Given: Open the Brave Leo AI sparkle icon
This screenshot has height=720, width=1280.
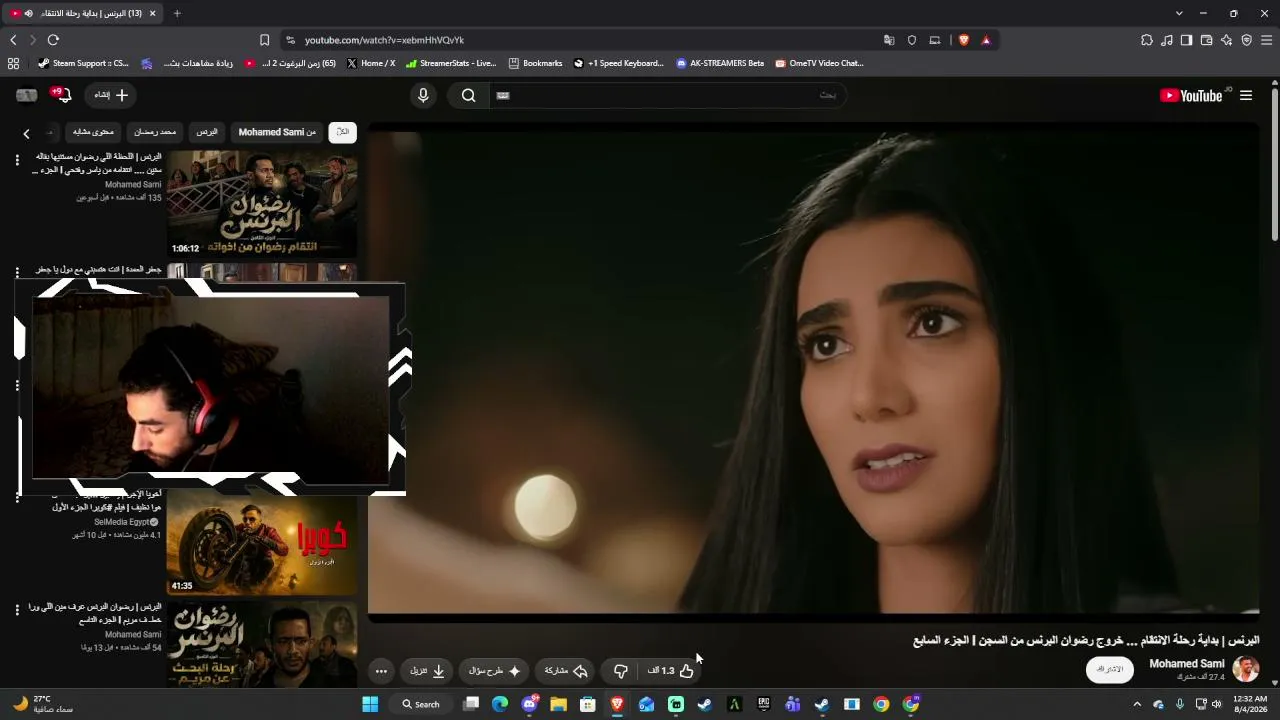Looking at the screenshot, I should coord(1226,40).
